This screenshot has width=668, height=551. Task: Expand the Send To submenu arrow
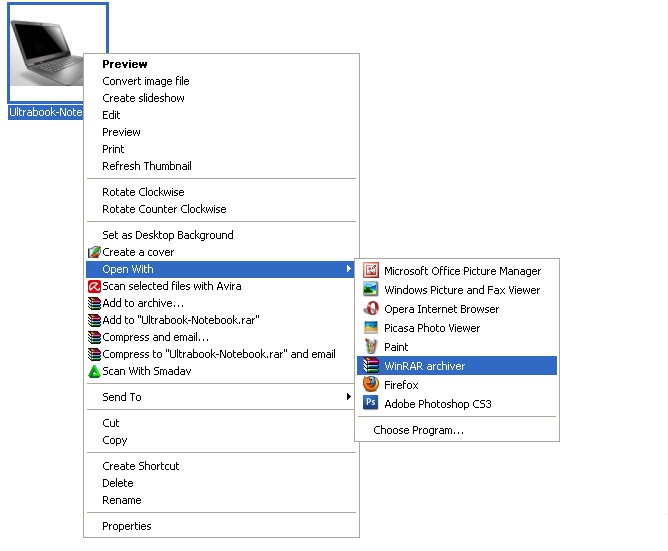349,396
